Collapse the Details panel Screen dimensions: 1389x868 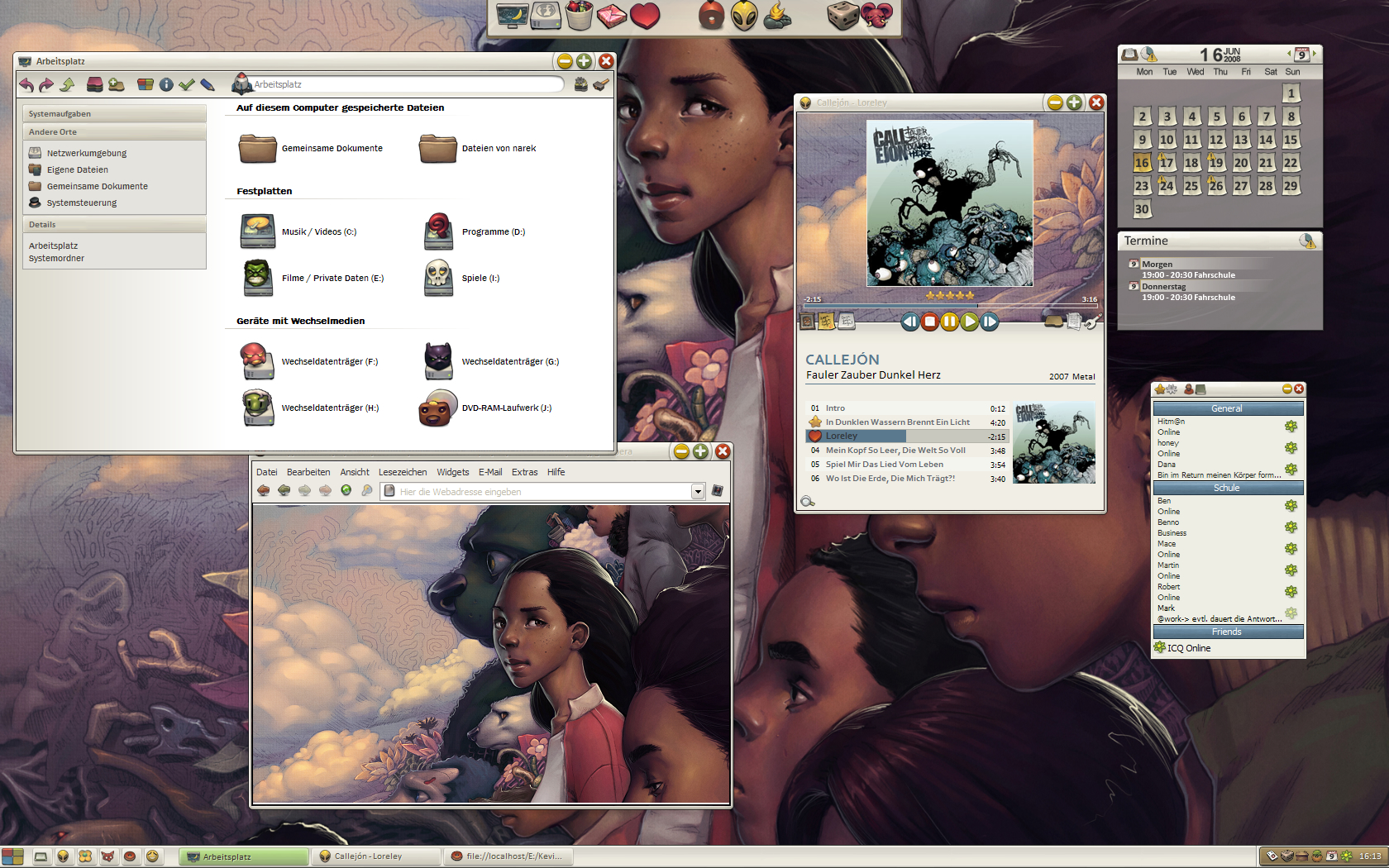pos(115,225)
